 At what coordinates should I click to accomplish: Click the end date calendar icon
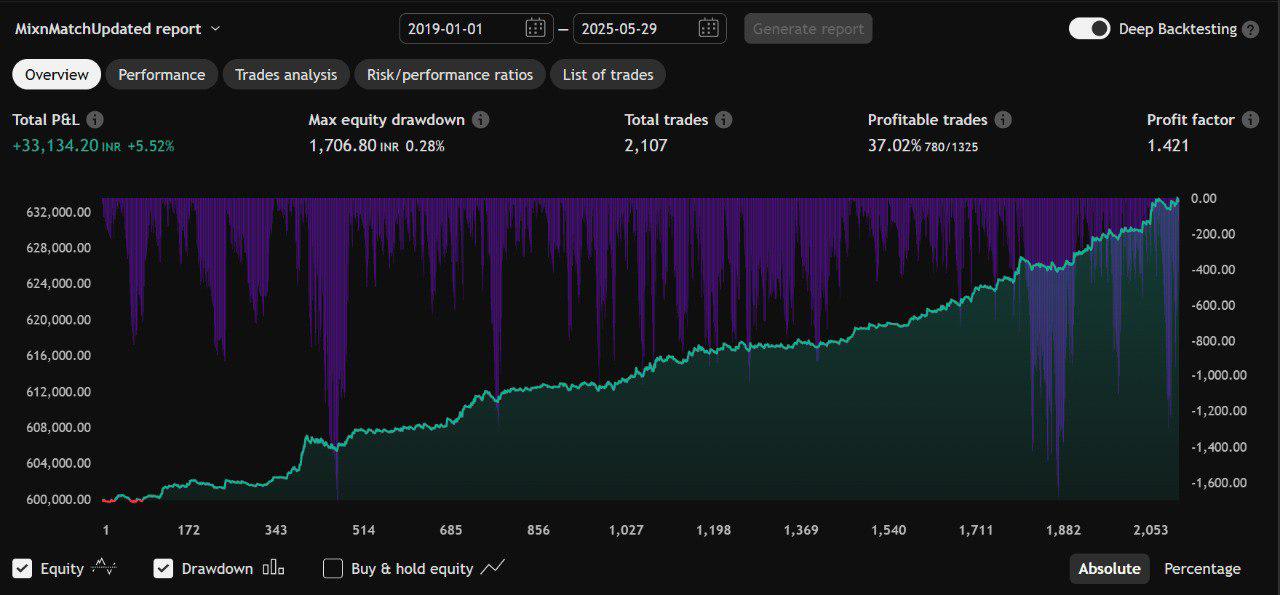pos(711,28)
